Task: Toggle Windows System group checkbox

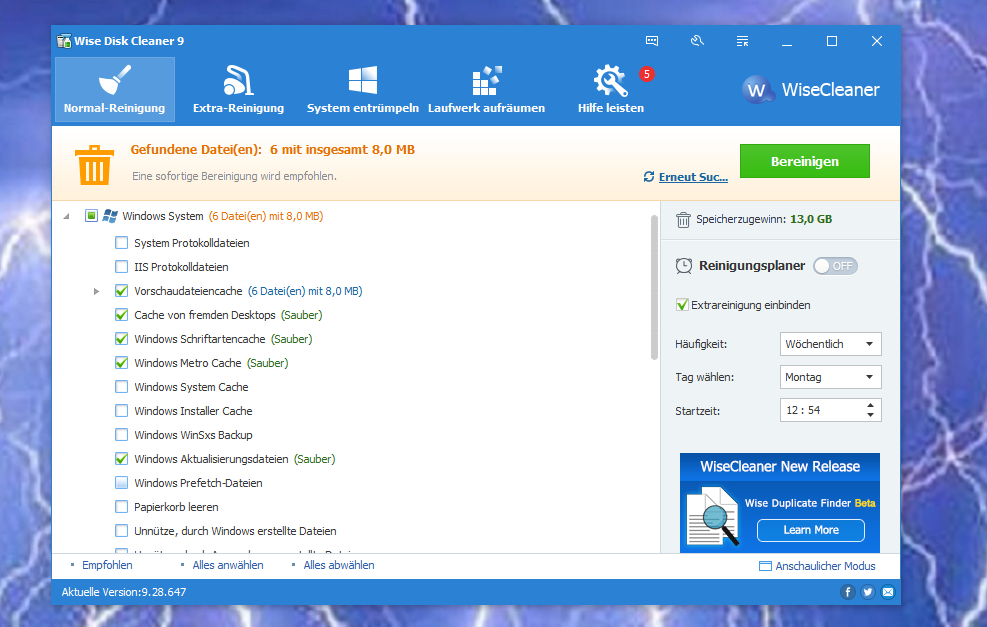Action: coord(91,216)
